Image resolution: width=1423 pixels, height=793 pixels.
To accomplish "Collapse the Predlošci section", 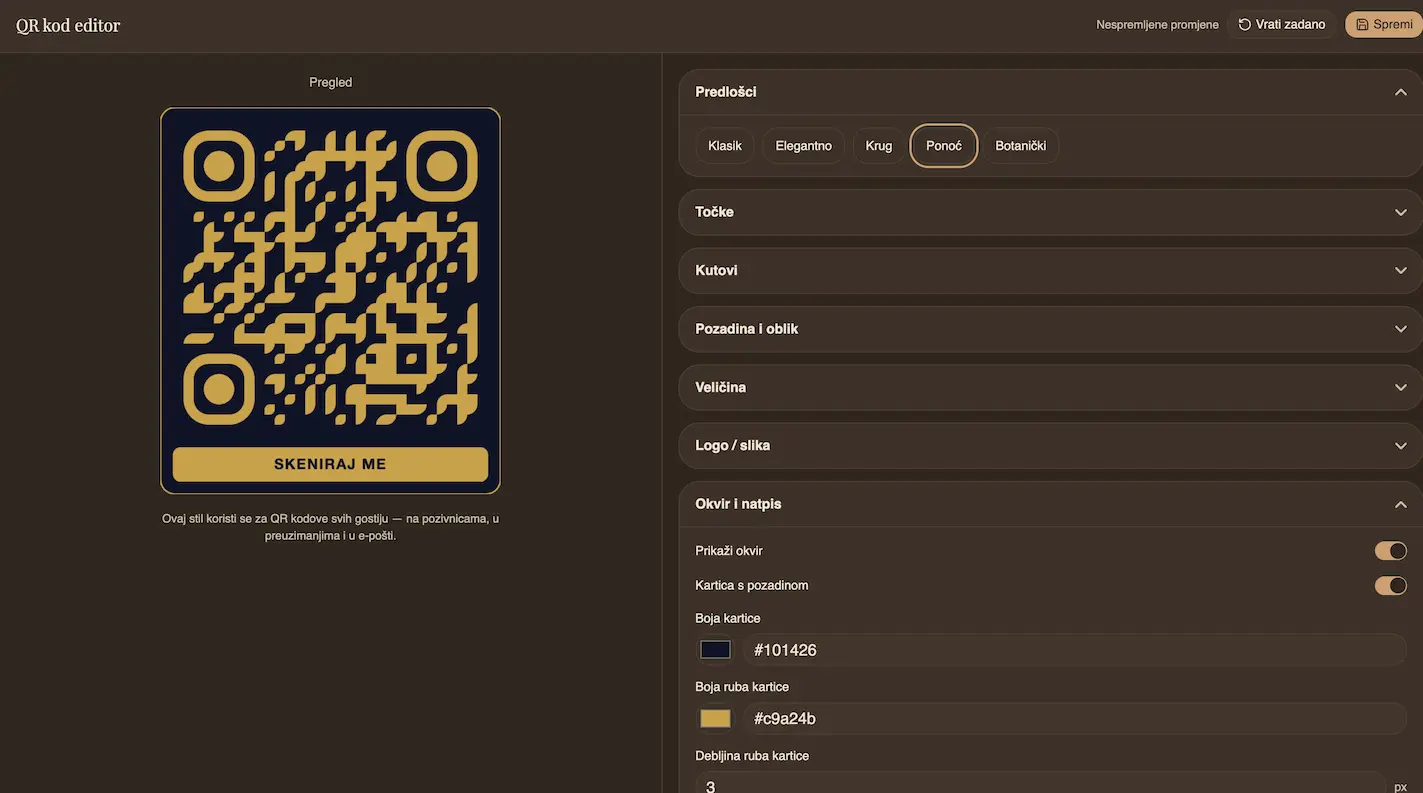I will [x=1051, y=92].
